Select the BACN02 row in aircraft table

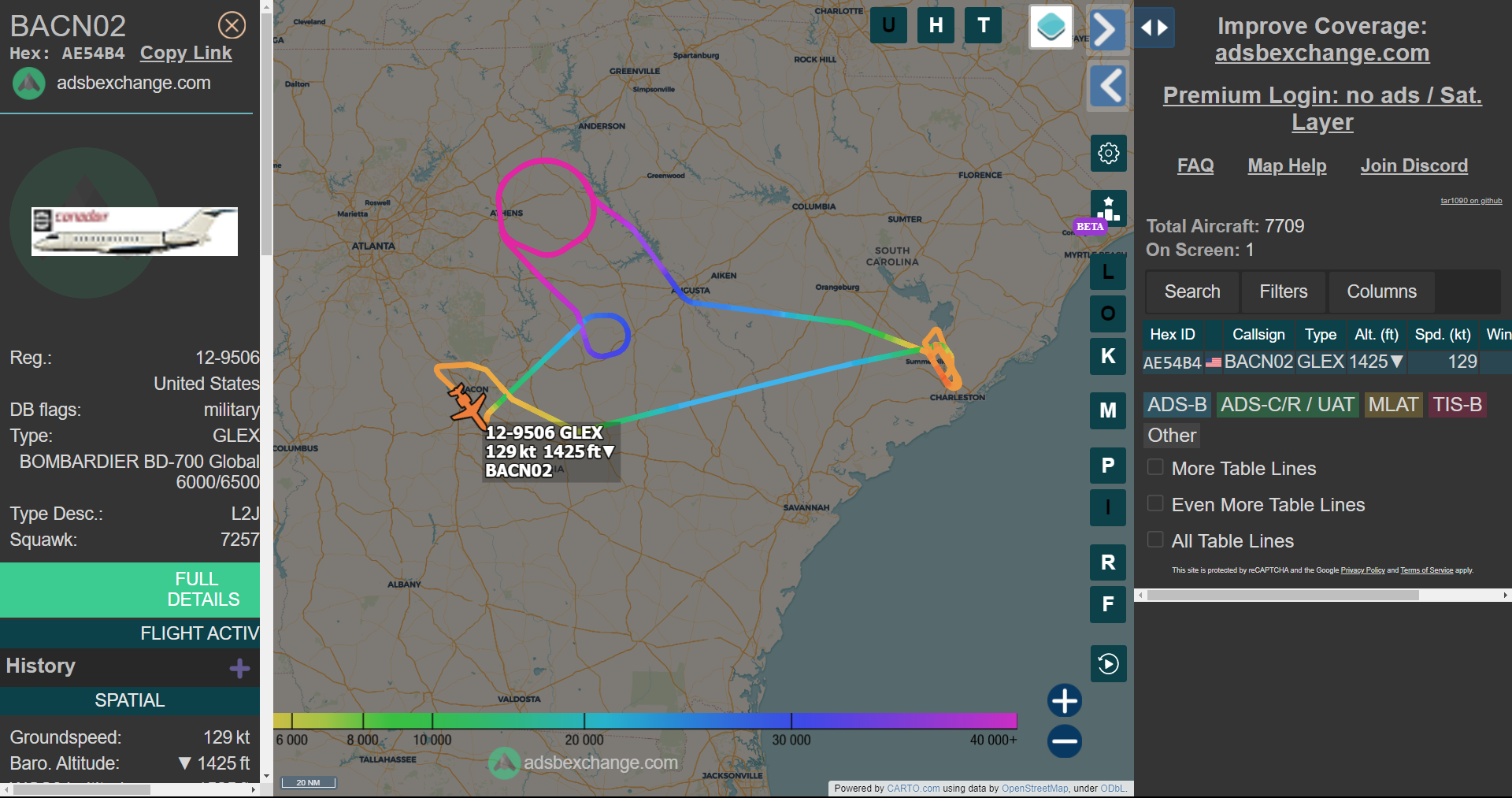(x=1328, y=362)
